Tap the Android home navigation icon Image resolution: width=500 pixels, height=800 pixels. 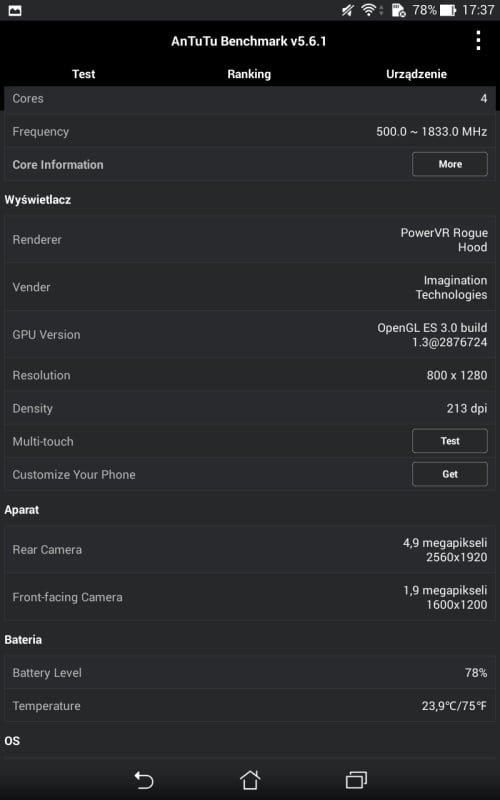[x=250, y=780]
